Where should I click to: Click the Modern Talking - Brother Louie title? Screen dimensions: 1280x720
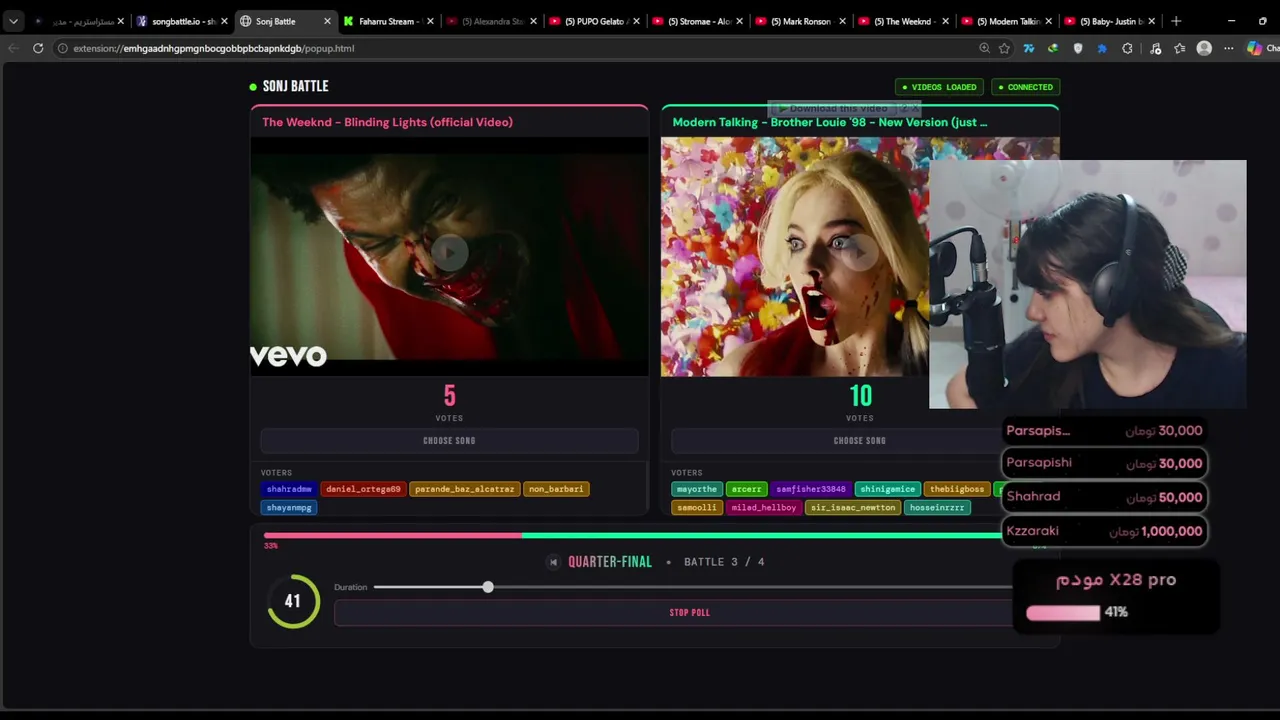click(830, 122)
